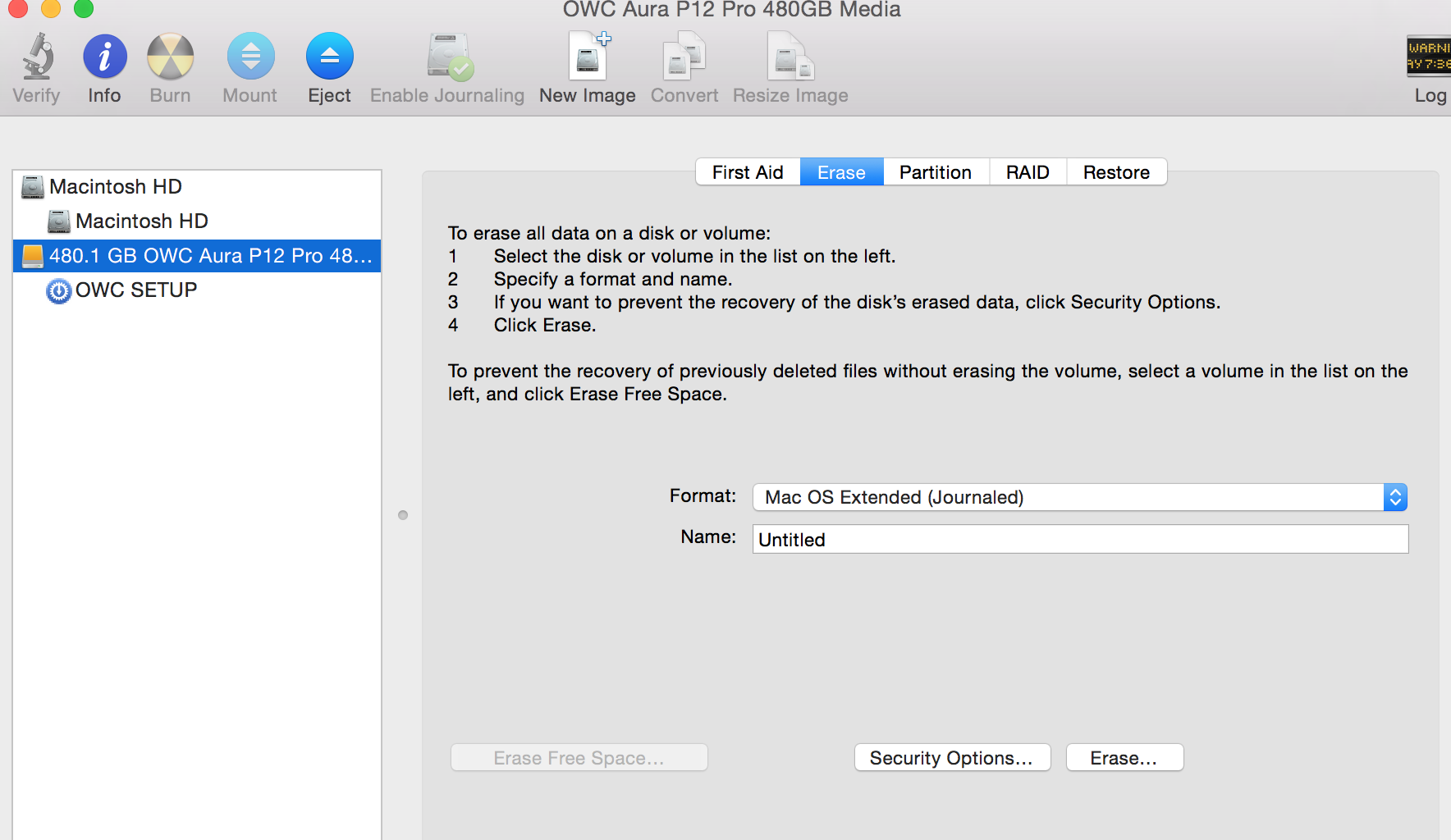Click the Burn disc icon
Viewport: 1451px width, 840px height.
pos(170,56)
